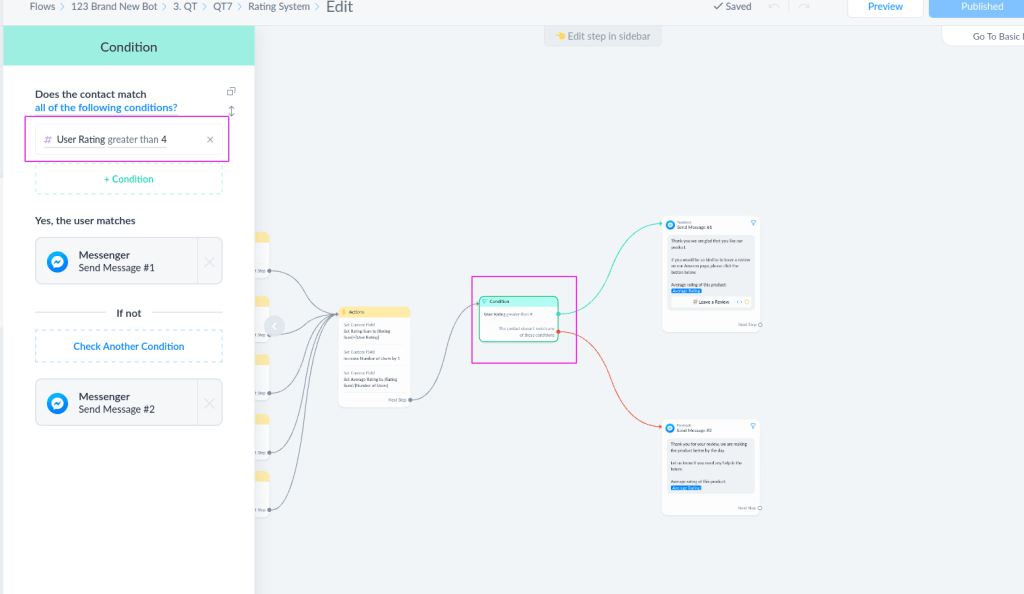Select the Send Message #2 node on canvas
Image resolution: width=1024 pixels, height=594 pixels.
pos(711,467)
